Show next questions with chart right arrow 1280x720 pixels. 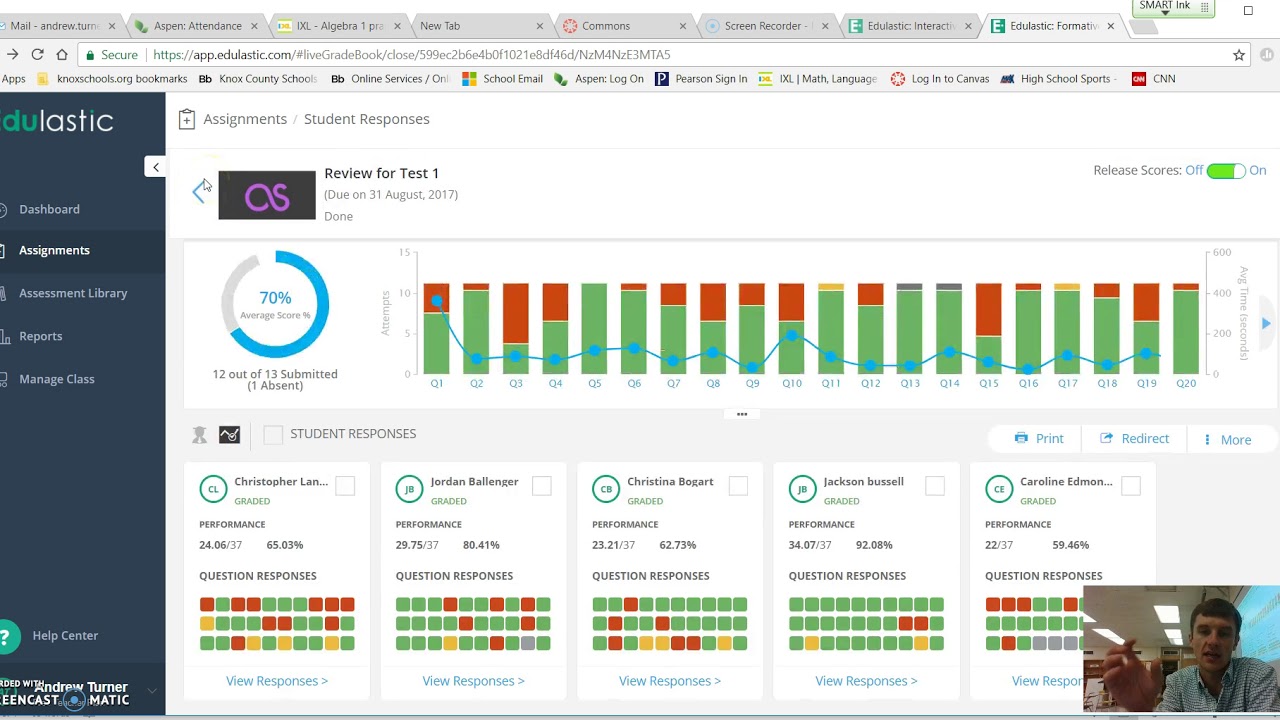[x=1266, y=323]
